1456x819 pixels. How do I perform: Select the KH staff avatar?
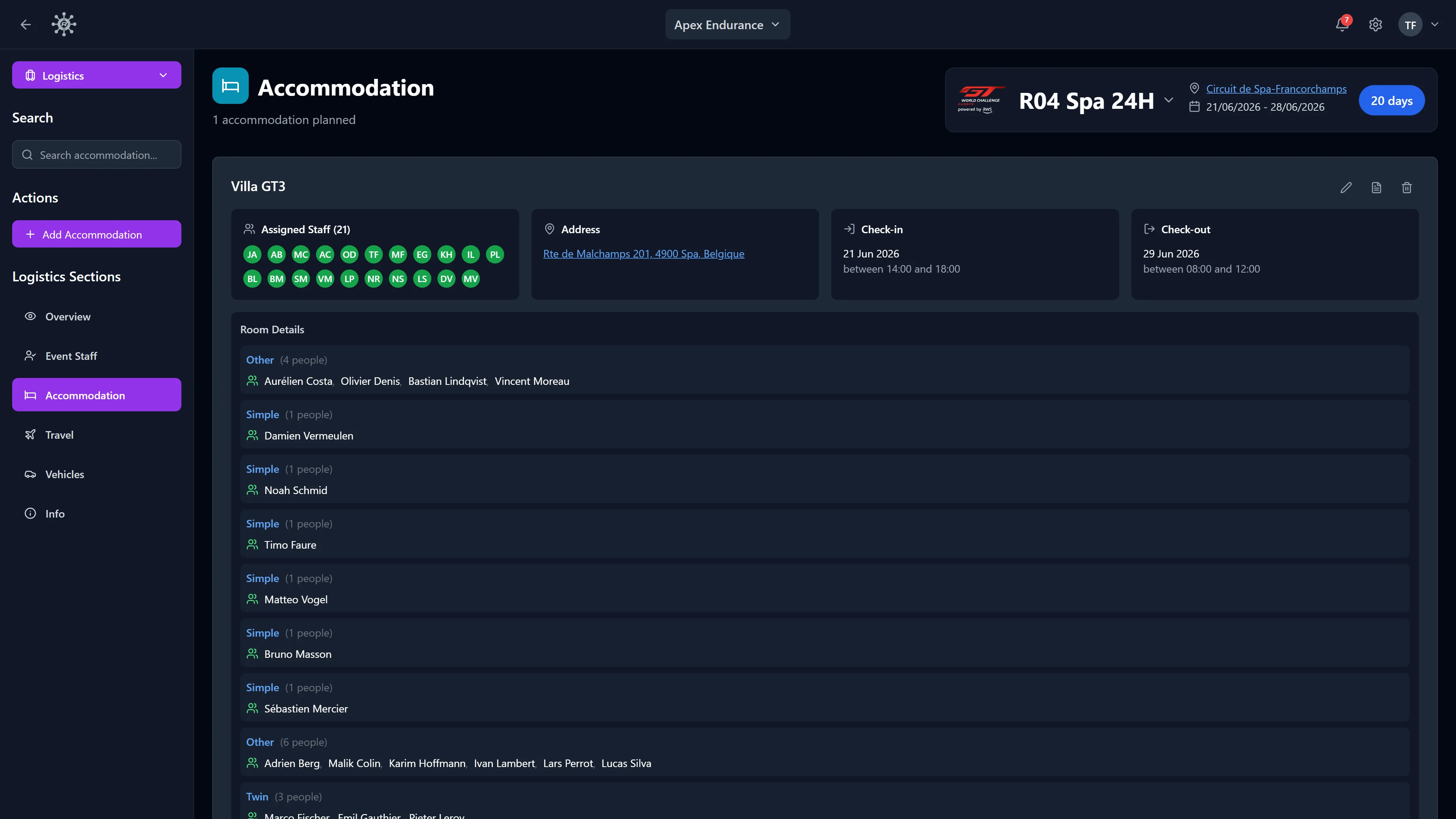pos(447,254)
